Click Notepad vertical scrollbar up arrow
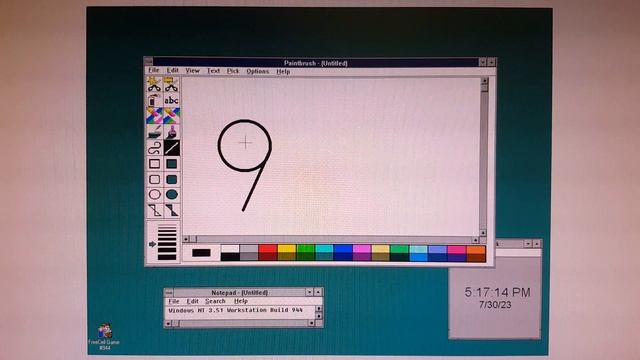The image size is (640, 360). 319,309
